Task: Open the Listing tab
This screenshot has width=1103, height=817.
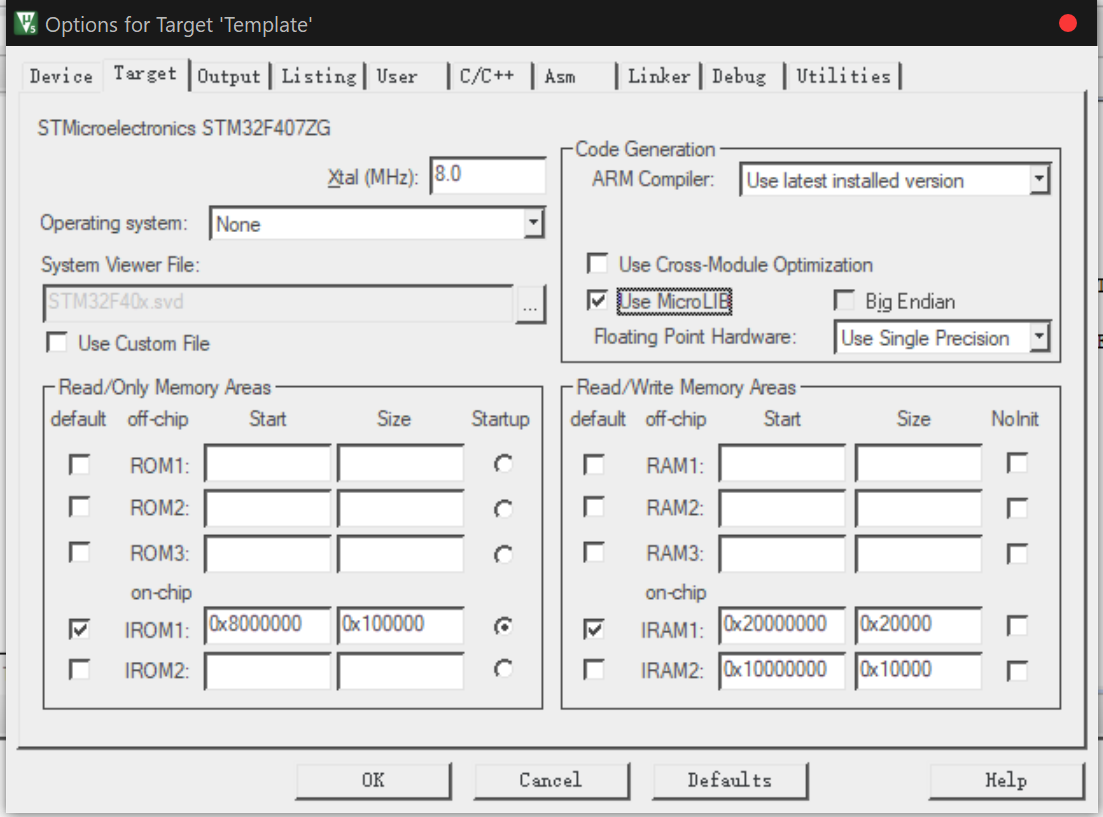Action: coord(319,76)
